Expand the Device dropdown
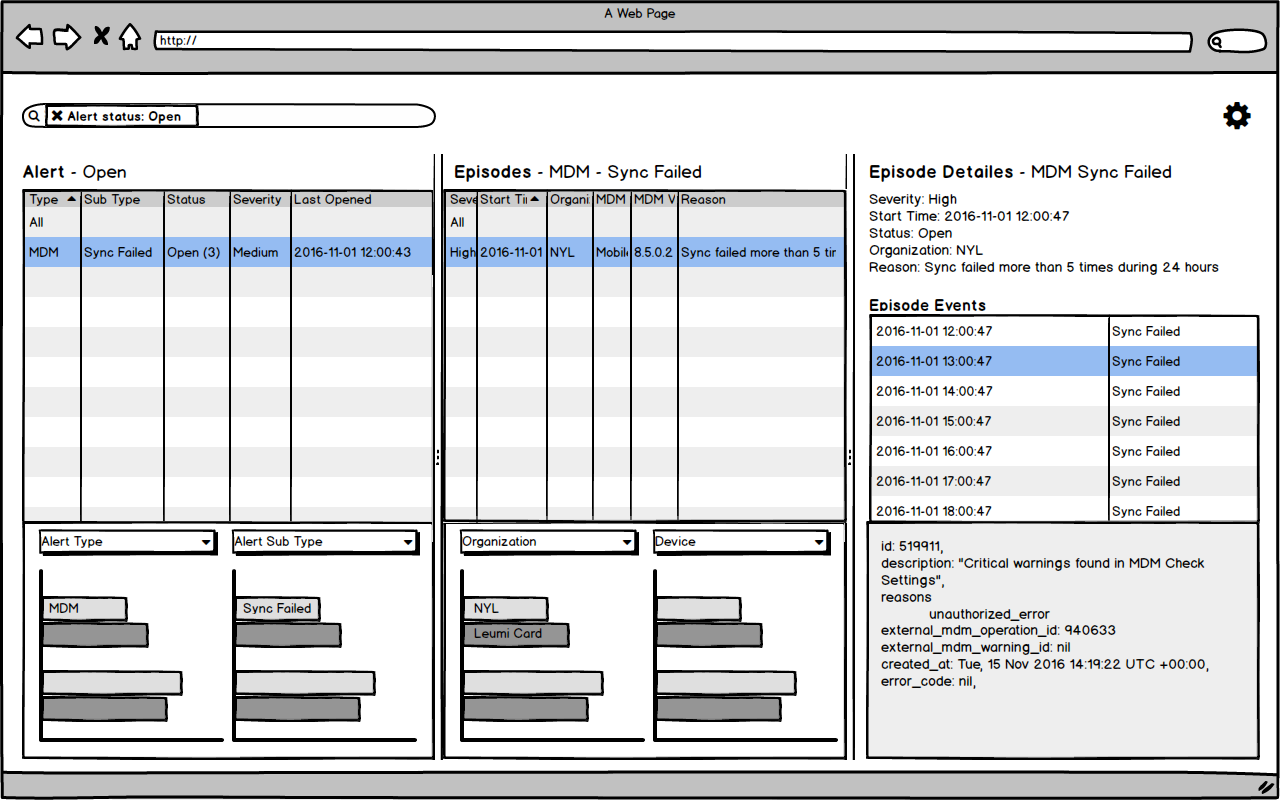This screenshot has height=800, width=1280. [x=740, y=541]
